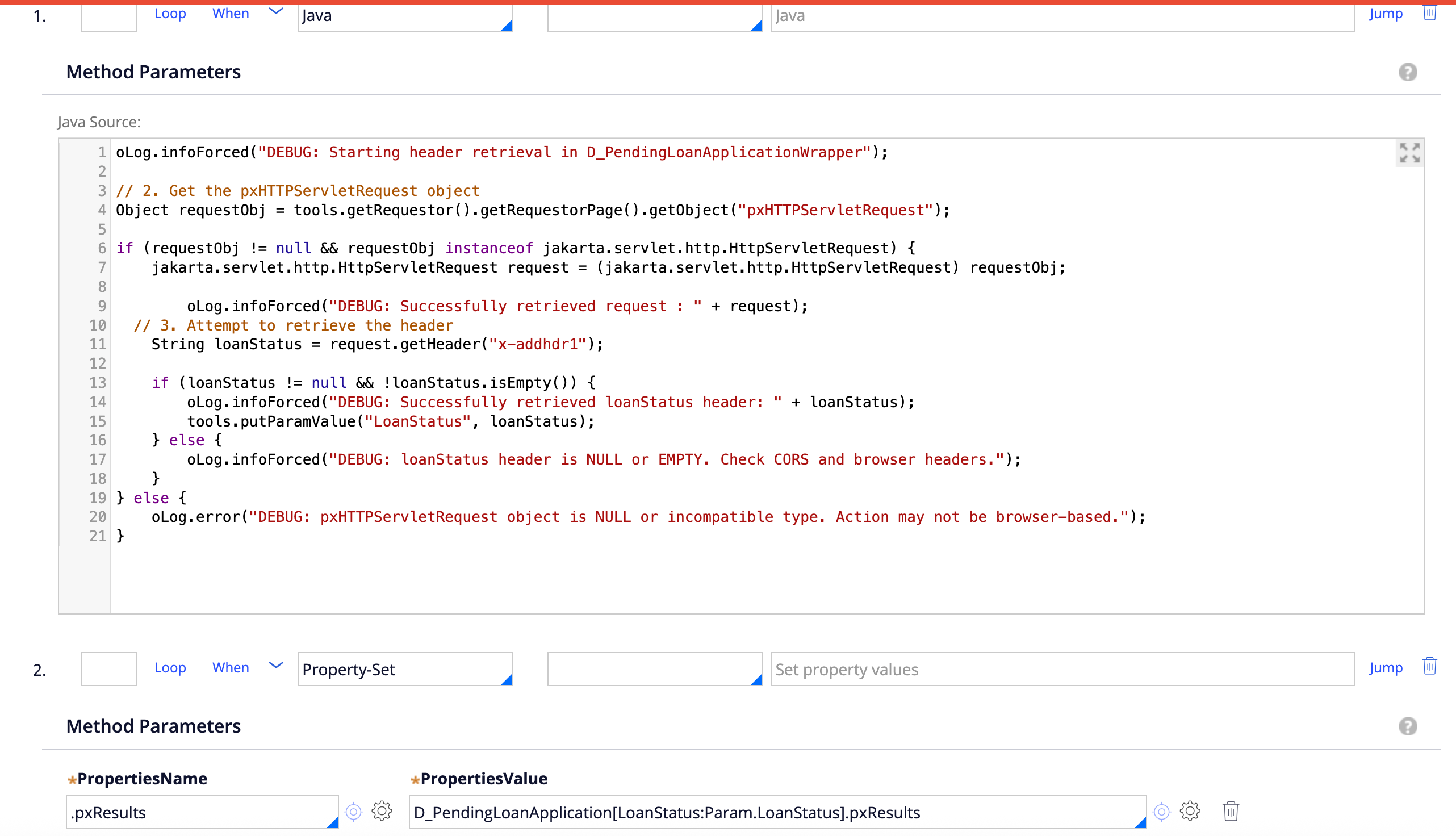Click the step page field of step 2
Screen dimensions: 1456x836
coord(654,669)
